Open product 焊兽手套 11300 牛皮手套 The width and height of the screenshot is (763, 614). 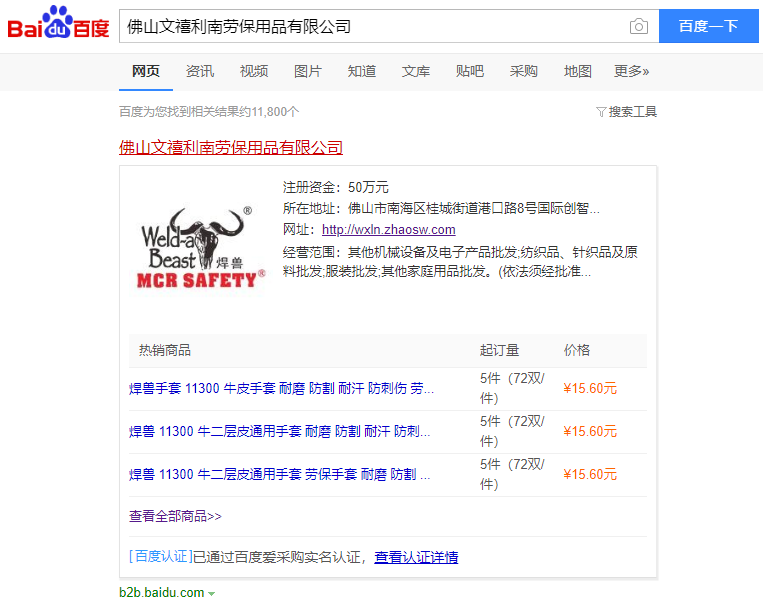[x=281, y=389]
